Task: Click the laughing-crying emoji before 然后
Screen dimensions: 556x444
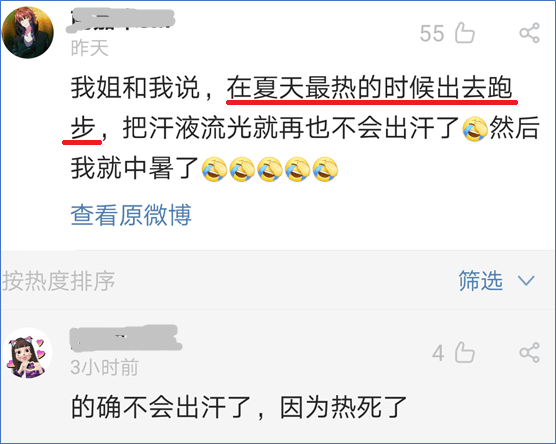Action: click(x=475, y=128)
